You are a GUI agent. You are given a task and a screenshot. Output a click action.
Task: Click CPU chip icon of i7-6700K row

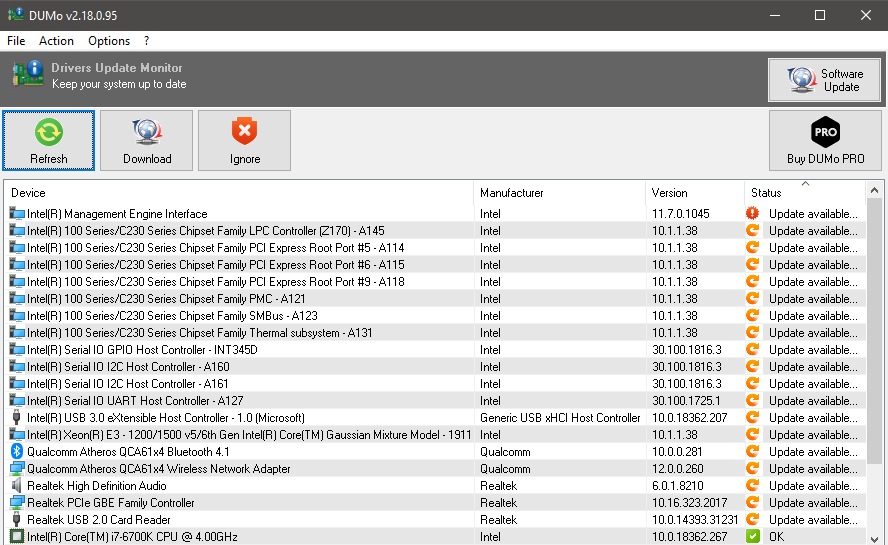coord(17,537)
